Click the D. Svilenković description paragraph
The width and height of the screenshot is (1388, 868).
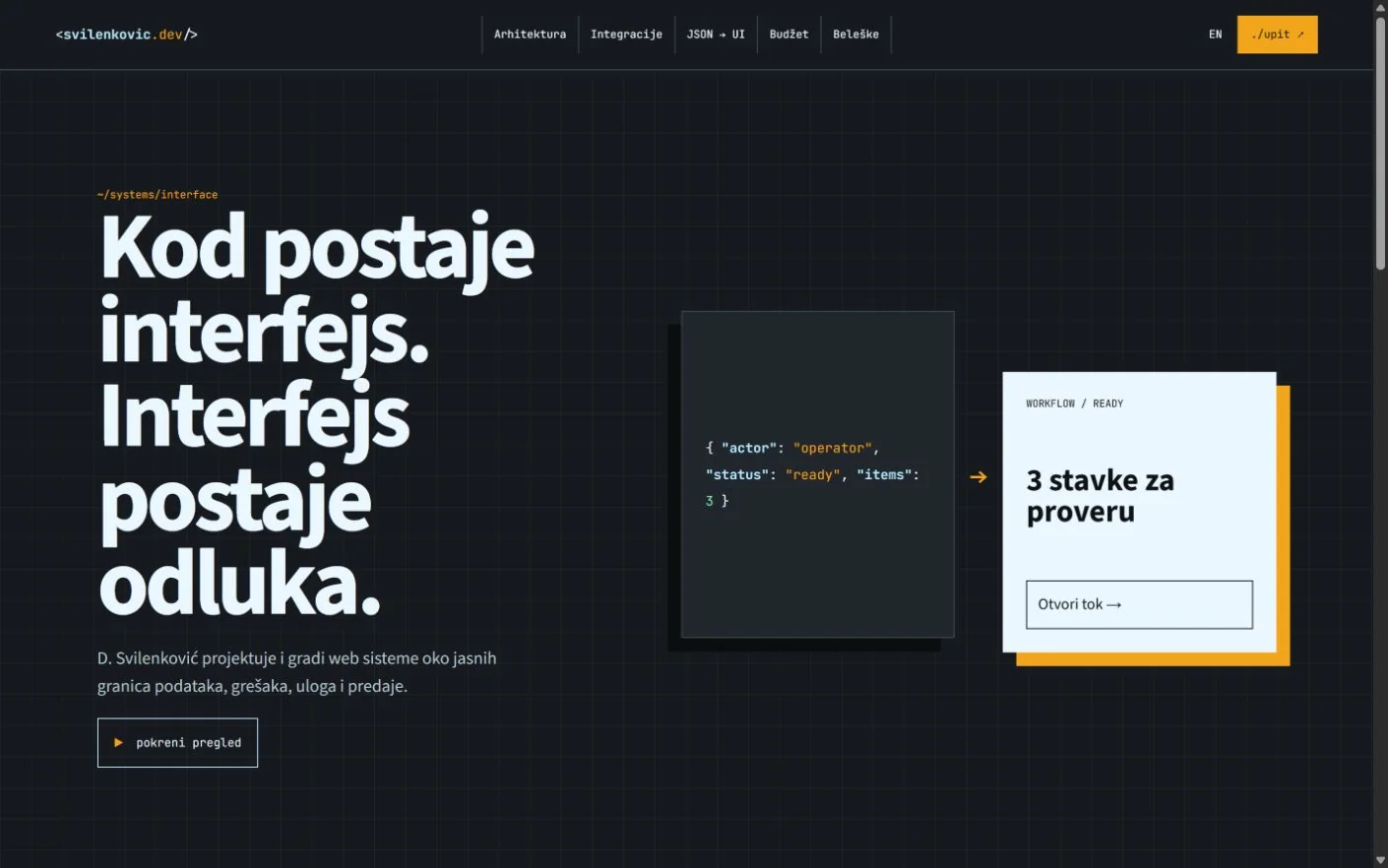pyautogui.click(x=297, y=672)
